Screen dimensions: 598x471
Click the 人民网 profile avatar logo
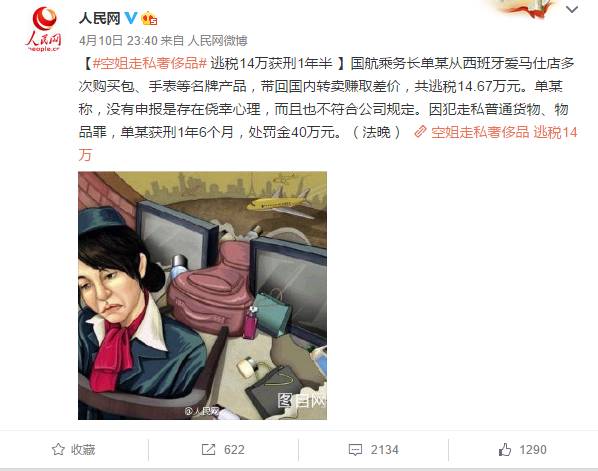[43, 30]
